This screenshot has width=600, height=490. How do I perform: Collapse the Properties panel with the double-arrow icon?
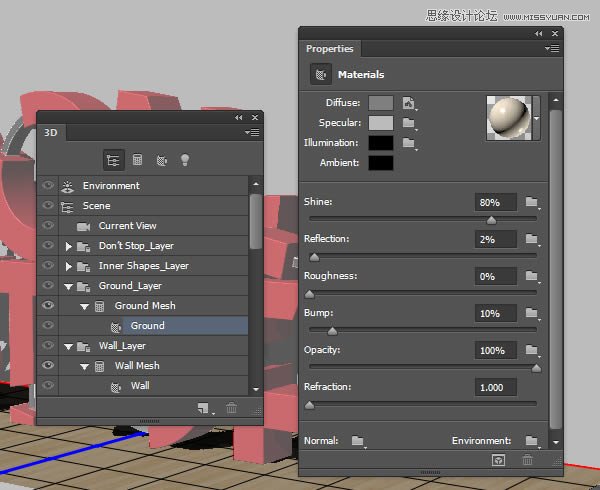538,34
